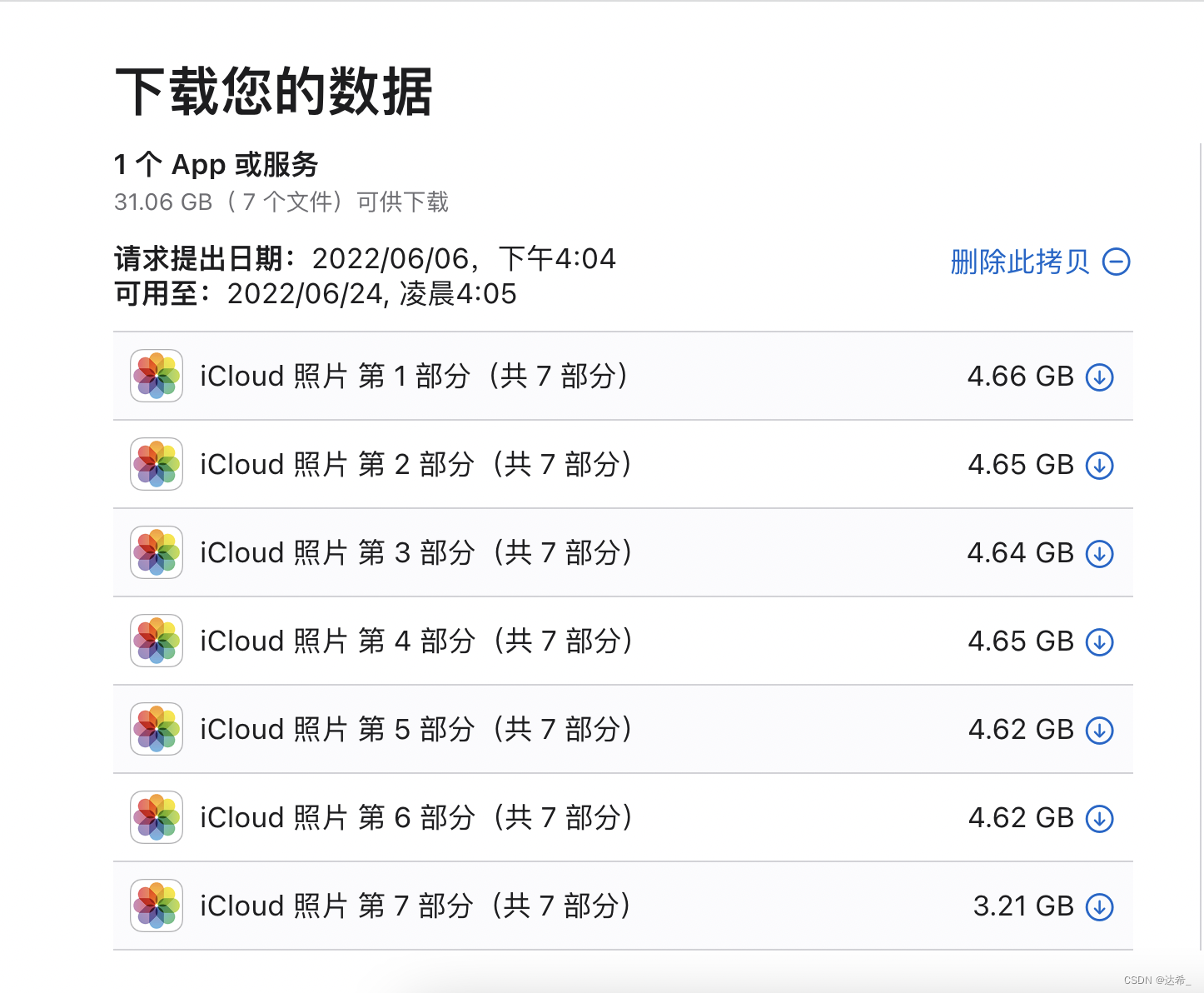
Task: Select the text iCloud 照片 第 2 部分
Action: (337, 465)
